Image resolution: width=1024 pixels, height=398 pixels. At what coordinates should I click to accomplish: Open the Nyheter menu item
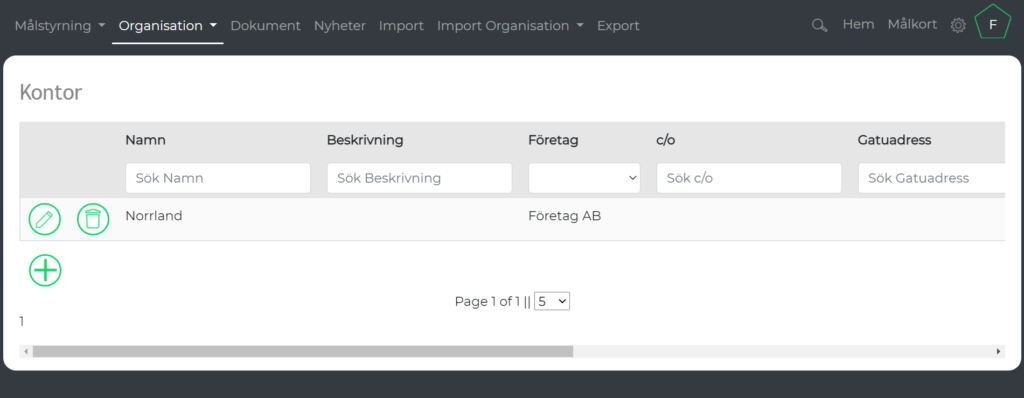(x=340, y=25)
